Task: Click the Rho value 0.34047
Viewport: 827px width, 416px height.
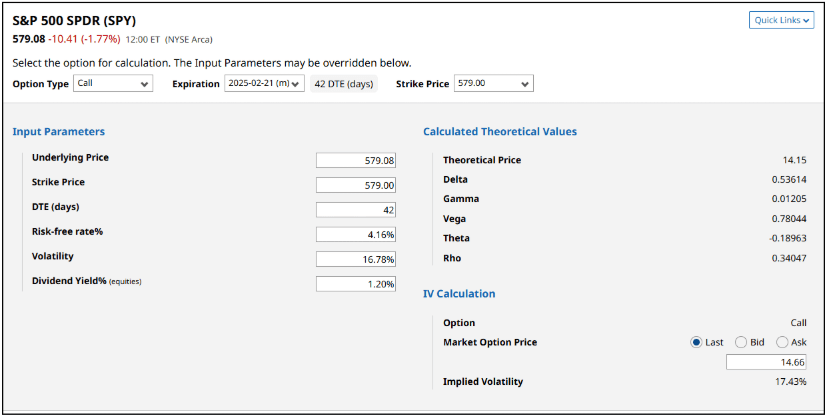Action: (789, 258)
